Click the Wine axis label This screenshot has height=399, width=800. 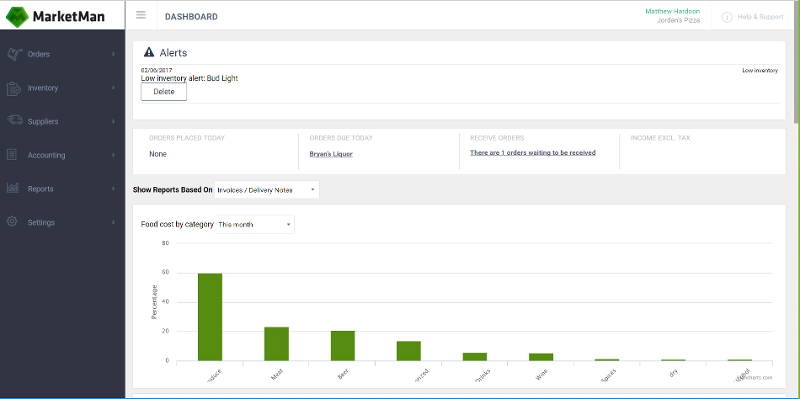coord(541,375)
